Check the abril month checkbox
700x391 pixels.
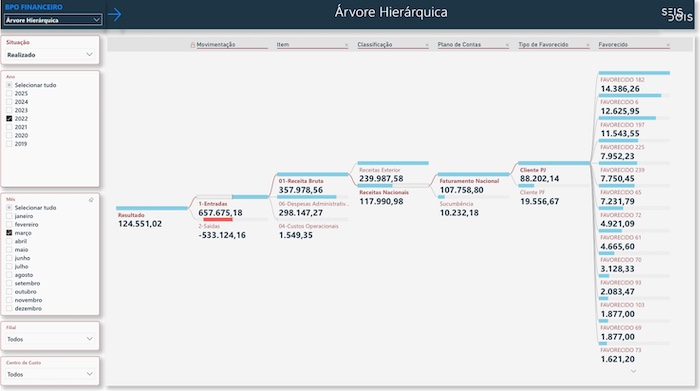click(x=9, y=241)
